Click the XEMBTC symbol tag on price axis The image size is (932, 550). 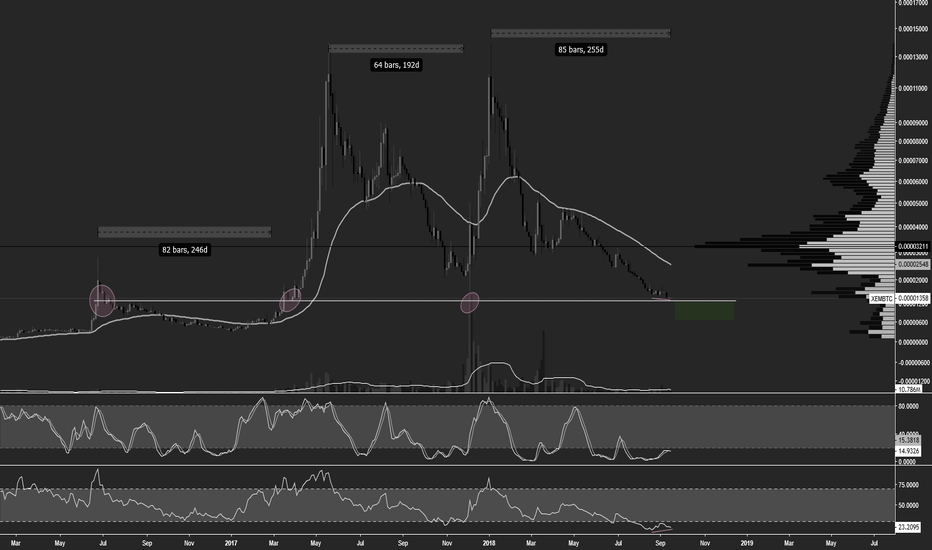tap(881, 298)
